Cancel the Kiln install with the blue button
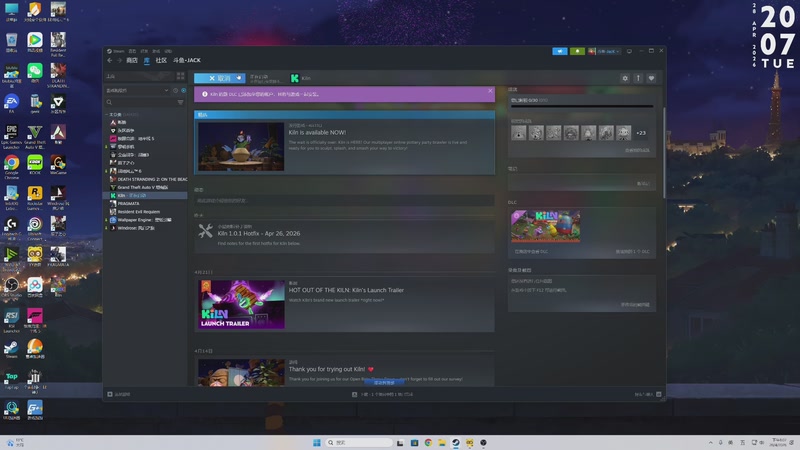This screenshot has width=800, height=450. [x=219, y=78]
